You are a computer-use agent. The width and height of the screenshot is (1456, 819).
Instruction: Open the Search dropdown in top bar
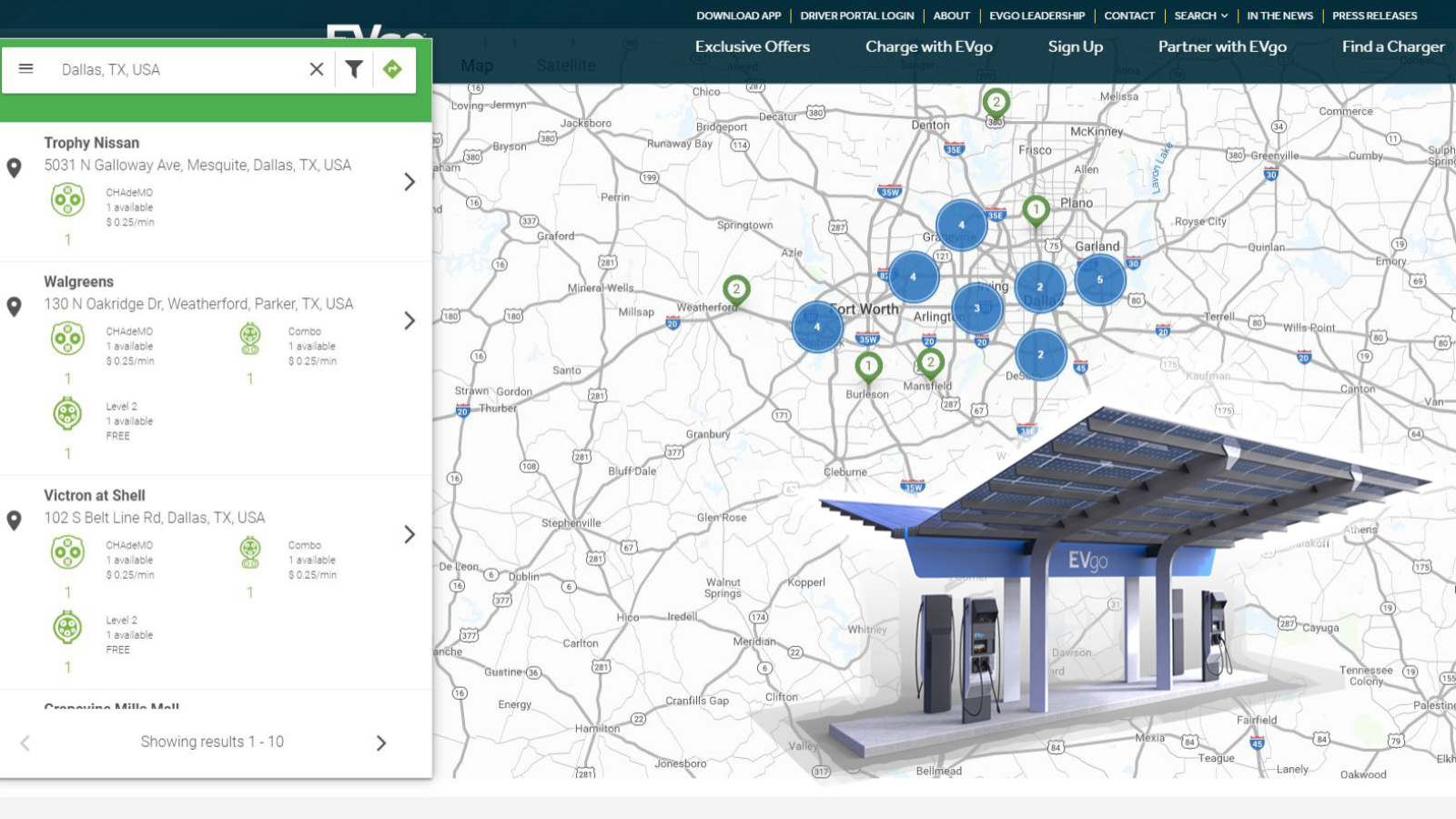1200,15
